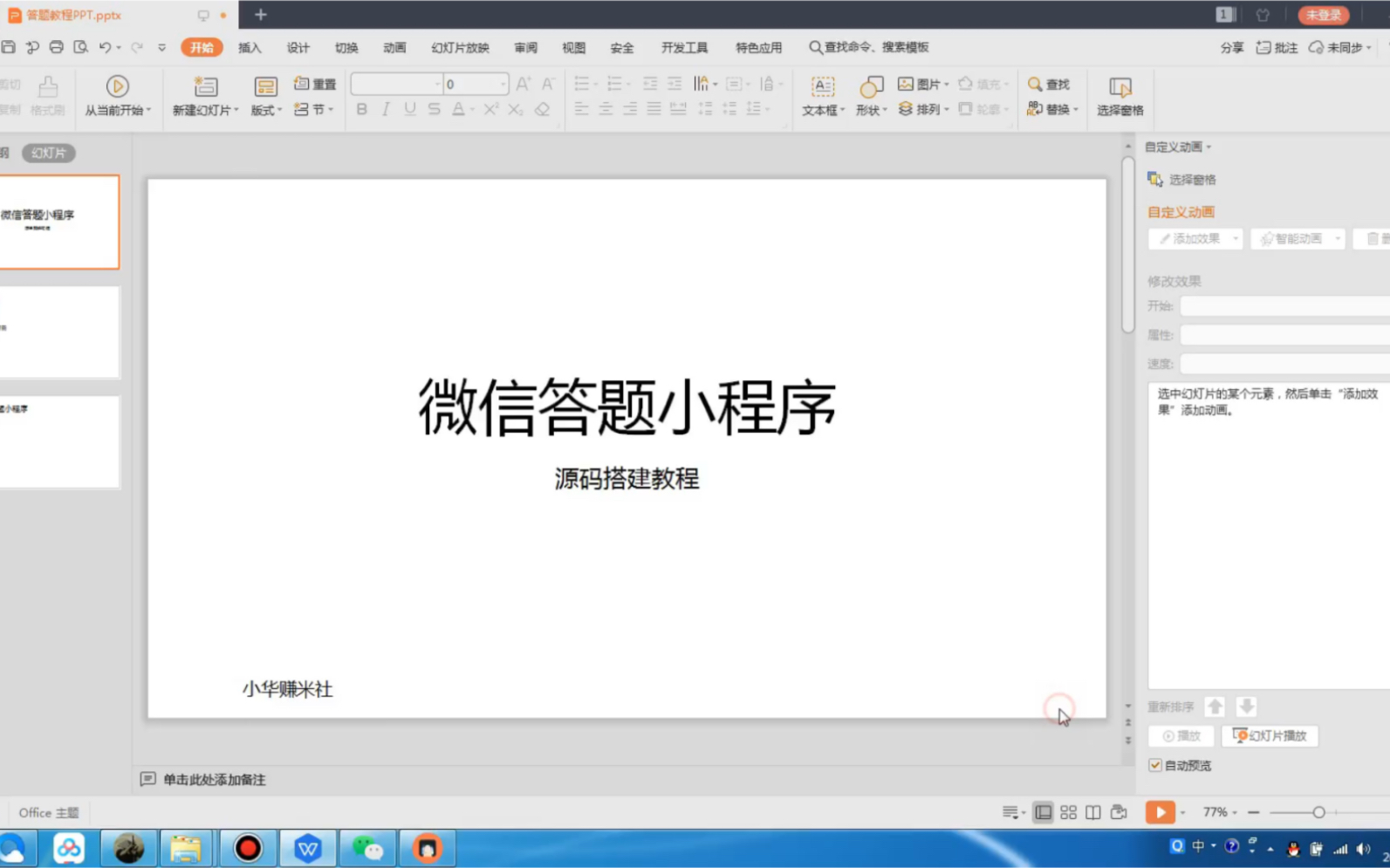Expand the 自定义动画 pane title dropdown

[x=1209, y=147]
